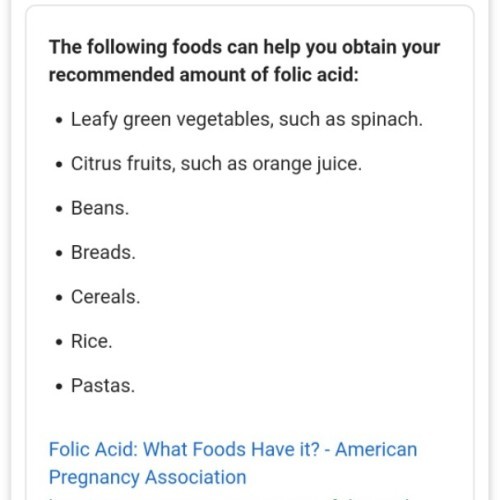Click the Cereals list entry

[106, 297]
